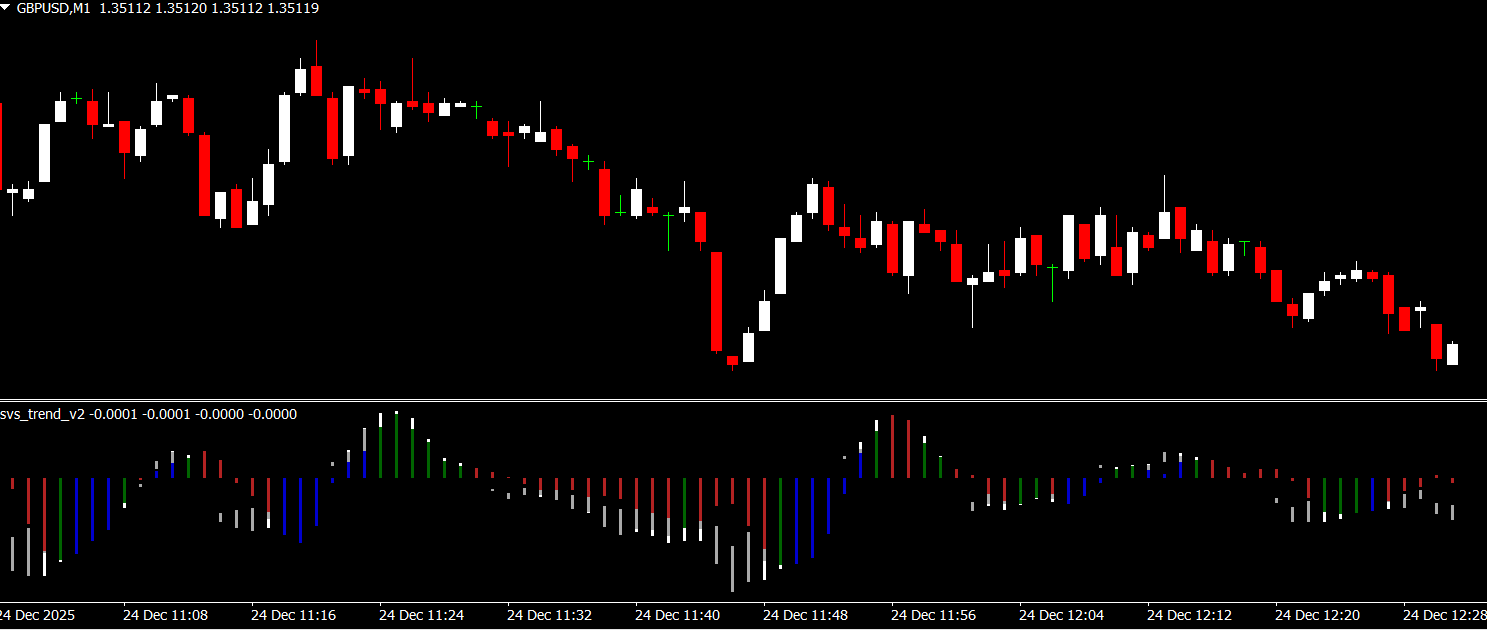Click the 24 Dec 11:08 time label
This screenshot has height=630, width=1487.
point(165,615)
